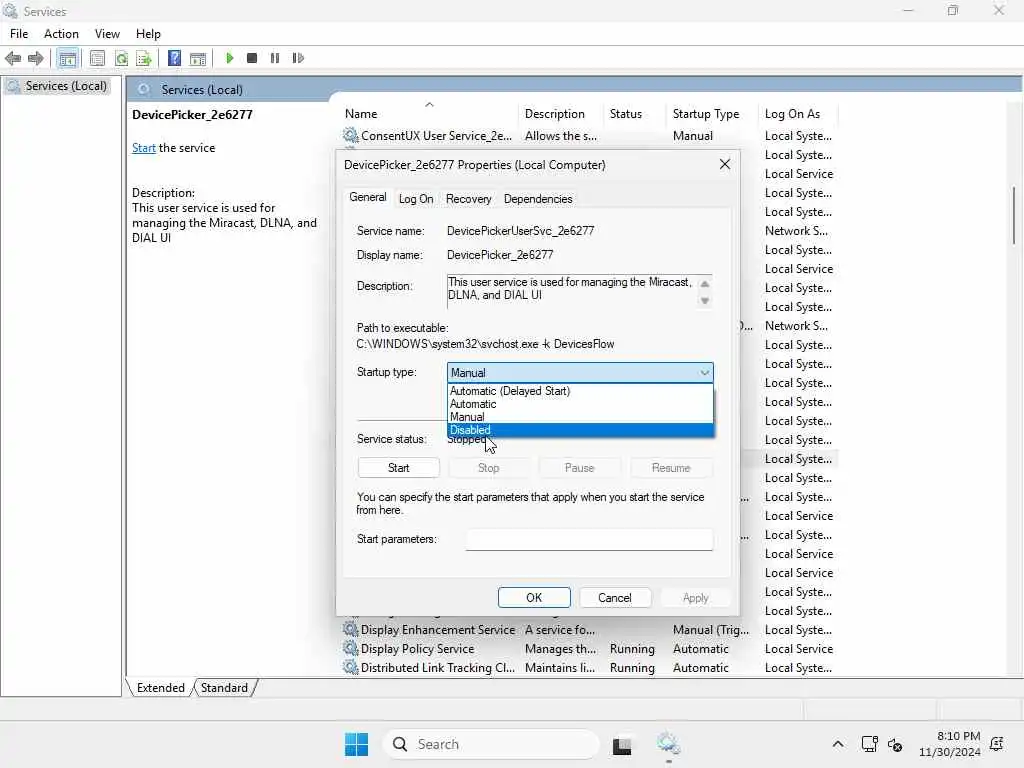Choose the Disabled startup option
The height and width of the screenshot is (768, 1024).
581,430
